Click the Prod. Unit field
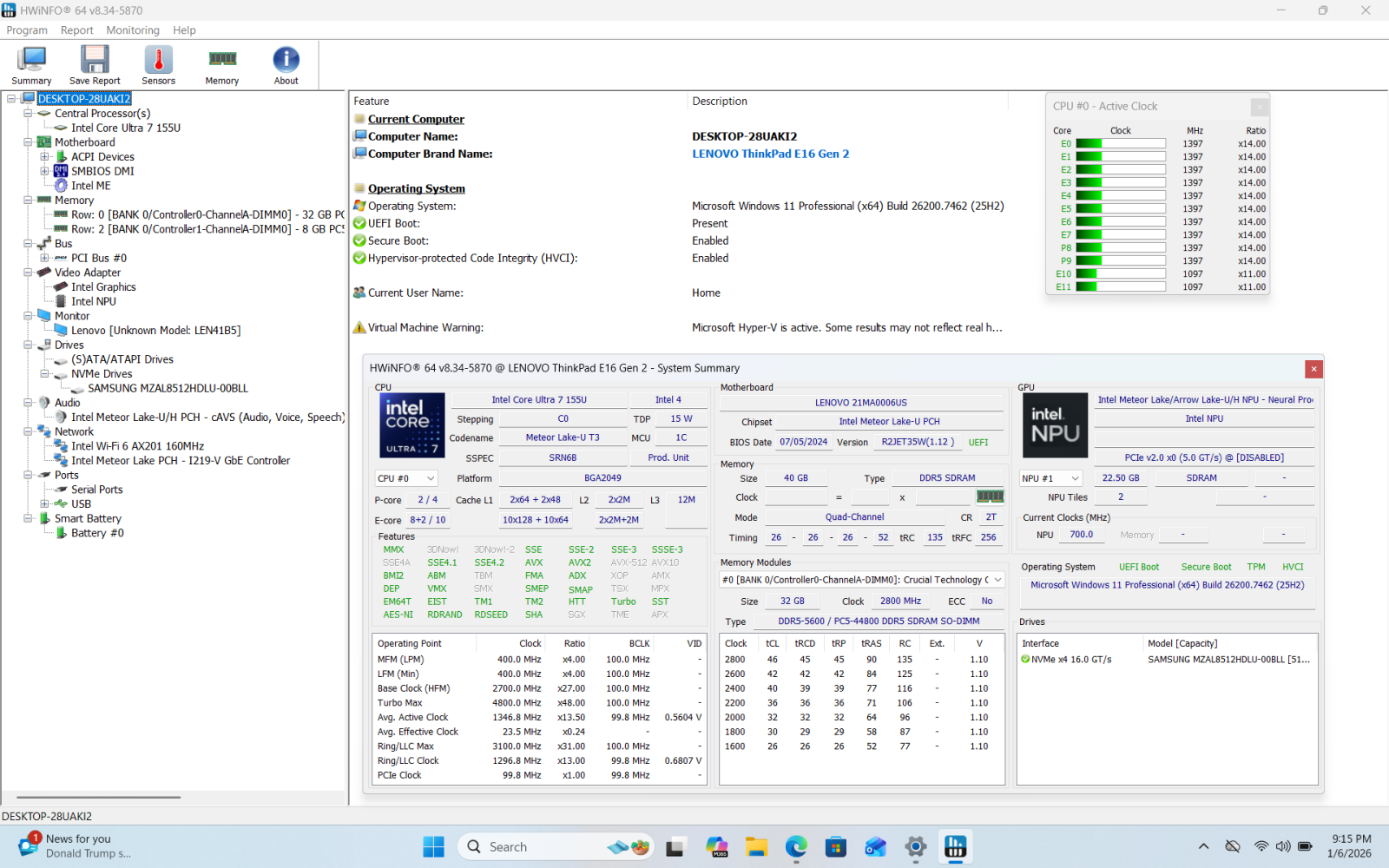 click(x=668, y=458)
